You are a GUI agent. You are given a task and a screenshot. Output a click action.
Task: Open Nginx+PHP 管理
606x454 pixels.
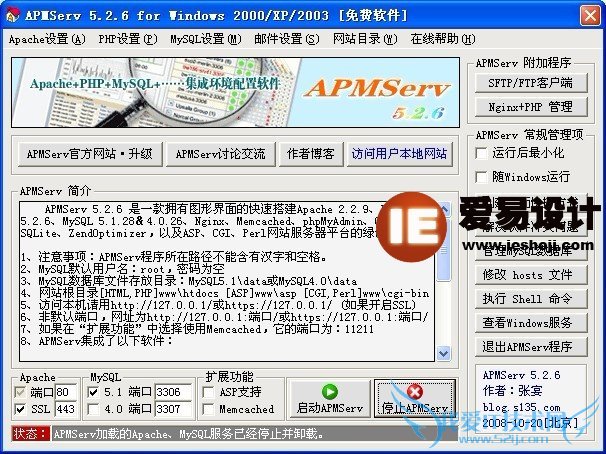click(531, 107)
